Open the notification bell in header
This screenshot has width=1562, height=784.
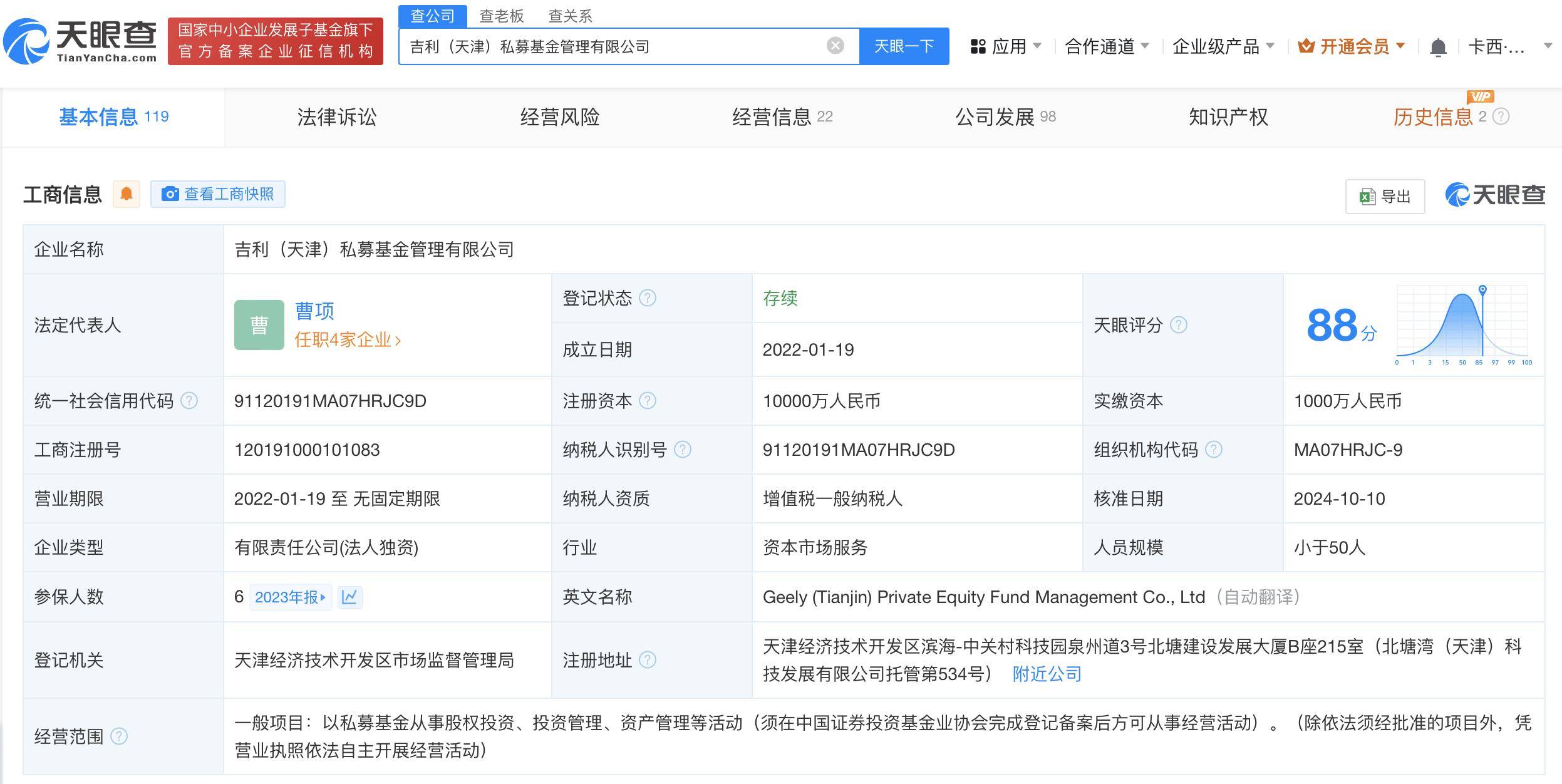1438,47
